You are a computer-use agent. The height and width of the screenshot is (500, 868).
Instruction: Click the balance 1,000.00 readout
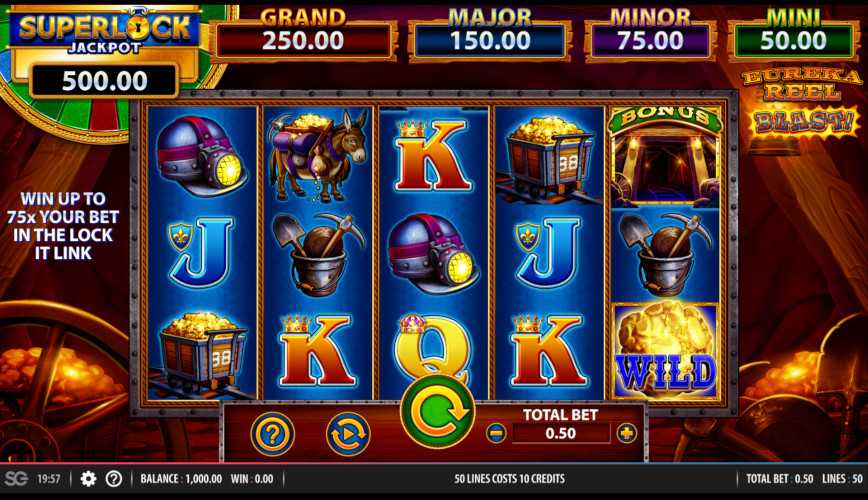181,478
